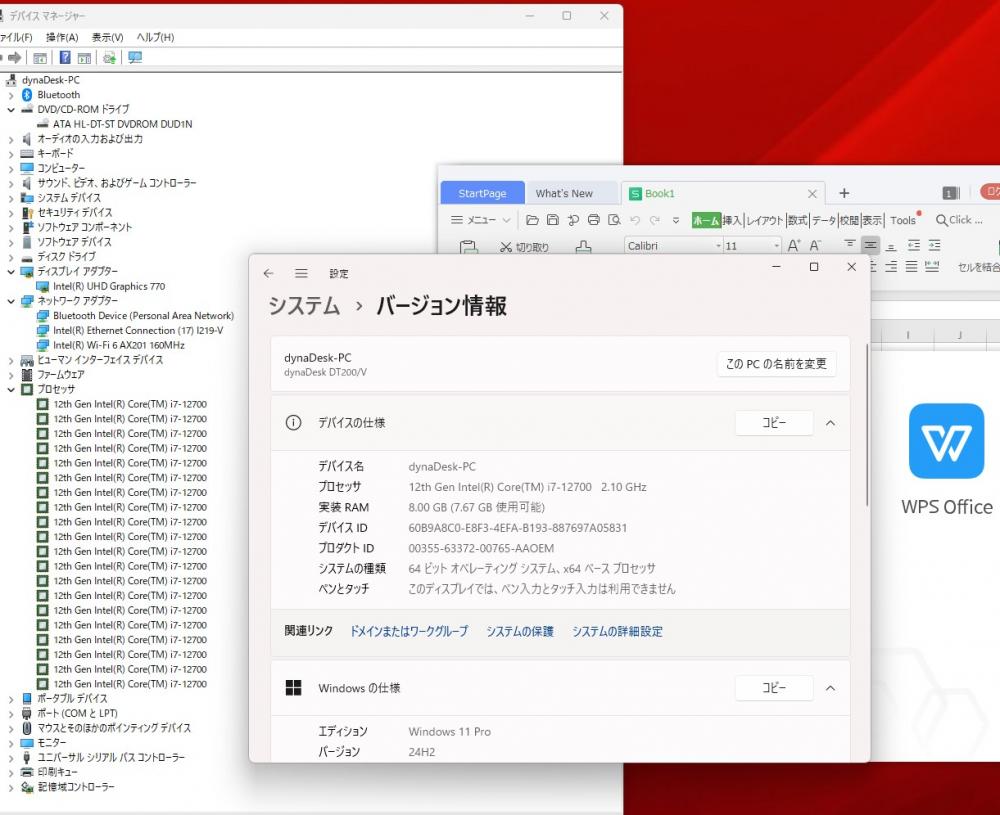Expand the キーボード node
1000x815 pixels.
10,154
